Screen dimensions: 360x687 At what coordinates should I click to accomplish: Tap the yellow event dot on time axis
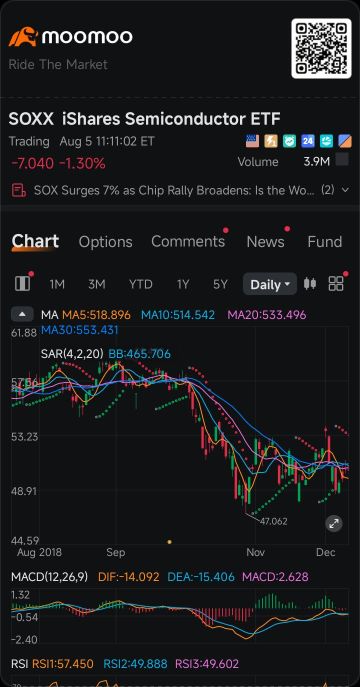click(x=169, y=542)
